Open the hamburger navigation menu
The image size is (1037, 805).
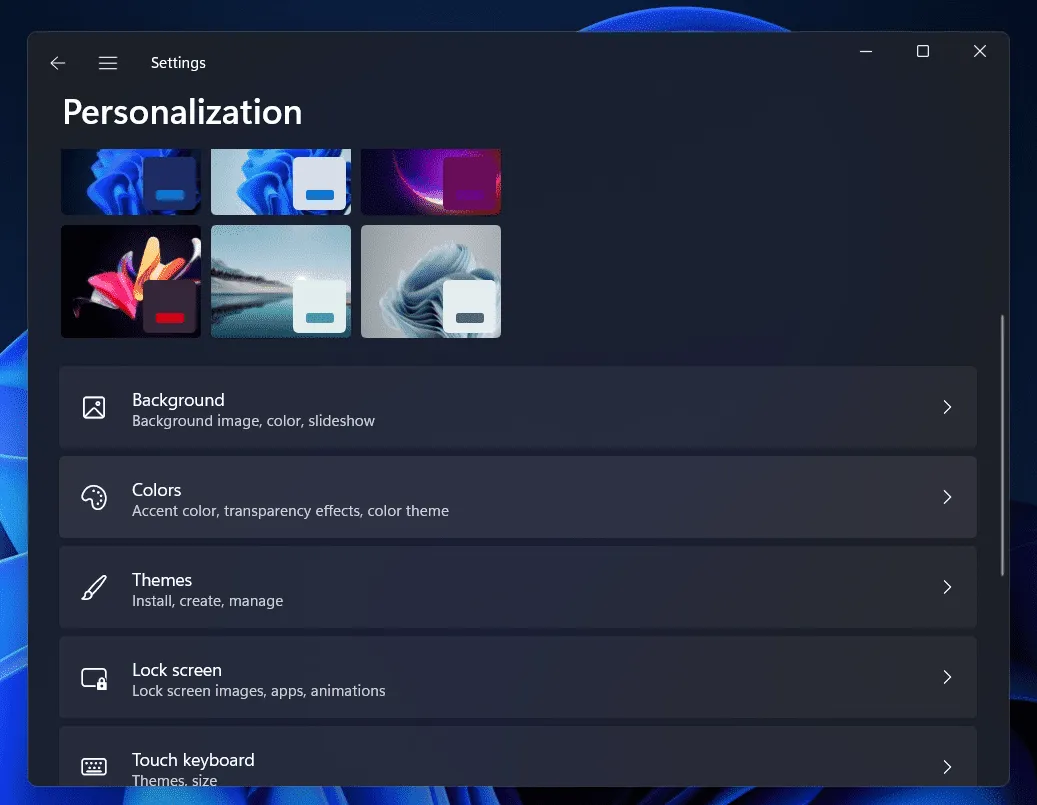pyautogui.click(x=108, y=63)
